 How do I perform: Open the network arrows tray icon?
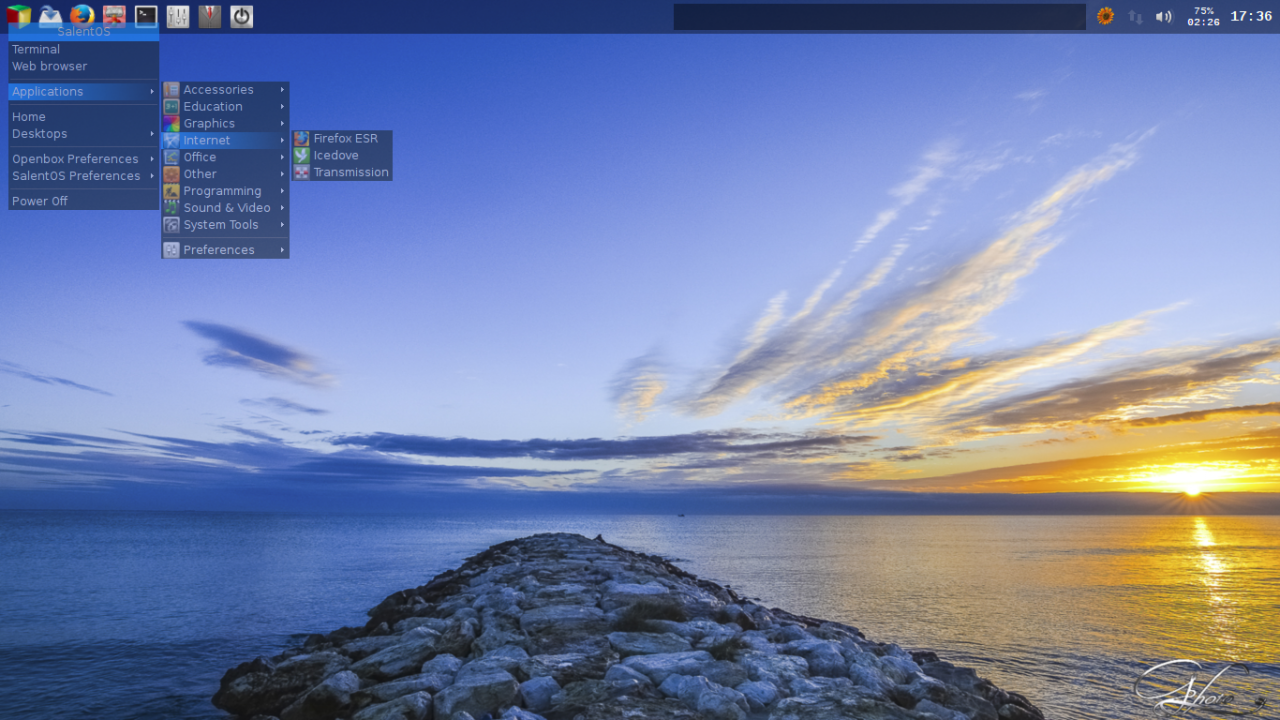coord(1135,16)
